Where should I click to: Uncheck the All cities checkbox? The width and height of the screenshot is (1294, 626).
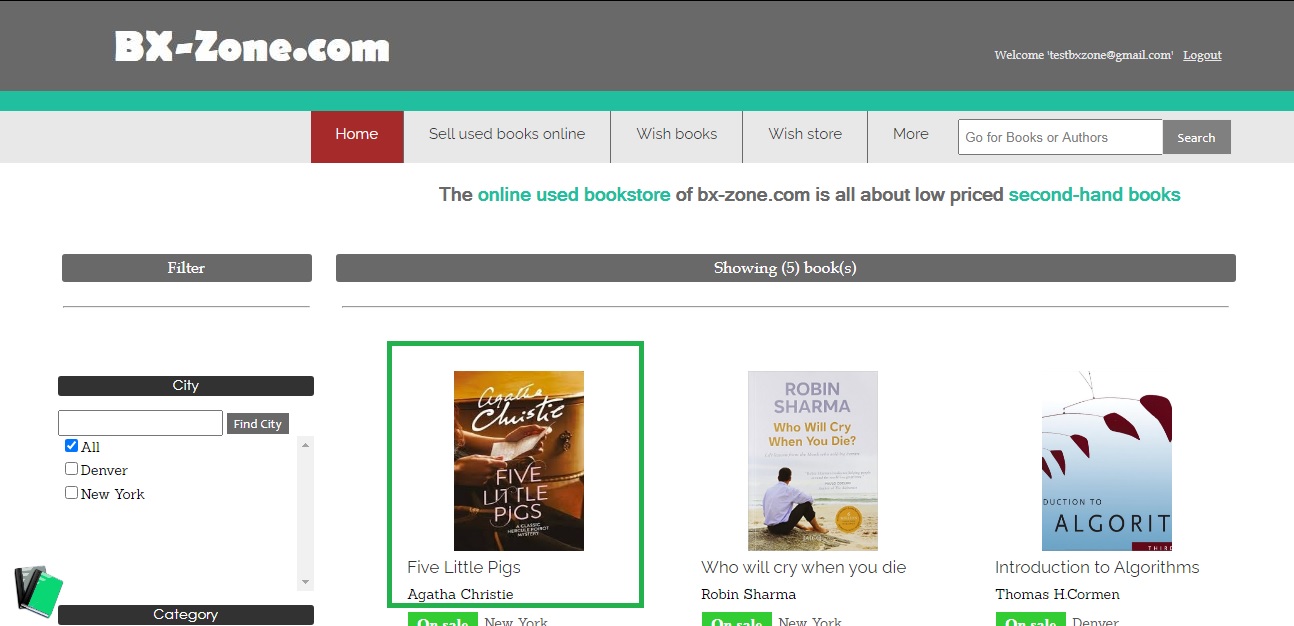[x=71, y=446]
